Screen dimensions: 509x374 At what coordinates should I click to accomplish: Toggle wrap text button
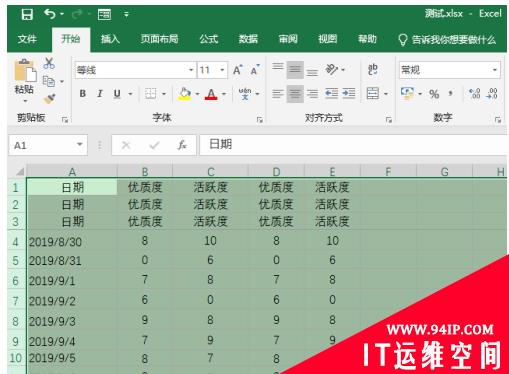pos(373,70)
